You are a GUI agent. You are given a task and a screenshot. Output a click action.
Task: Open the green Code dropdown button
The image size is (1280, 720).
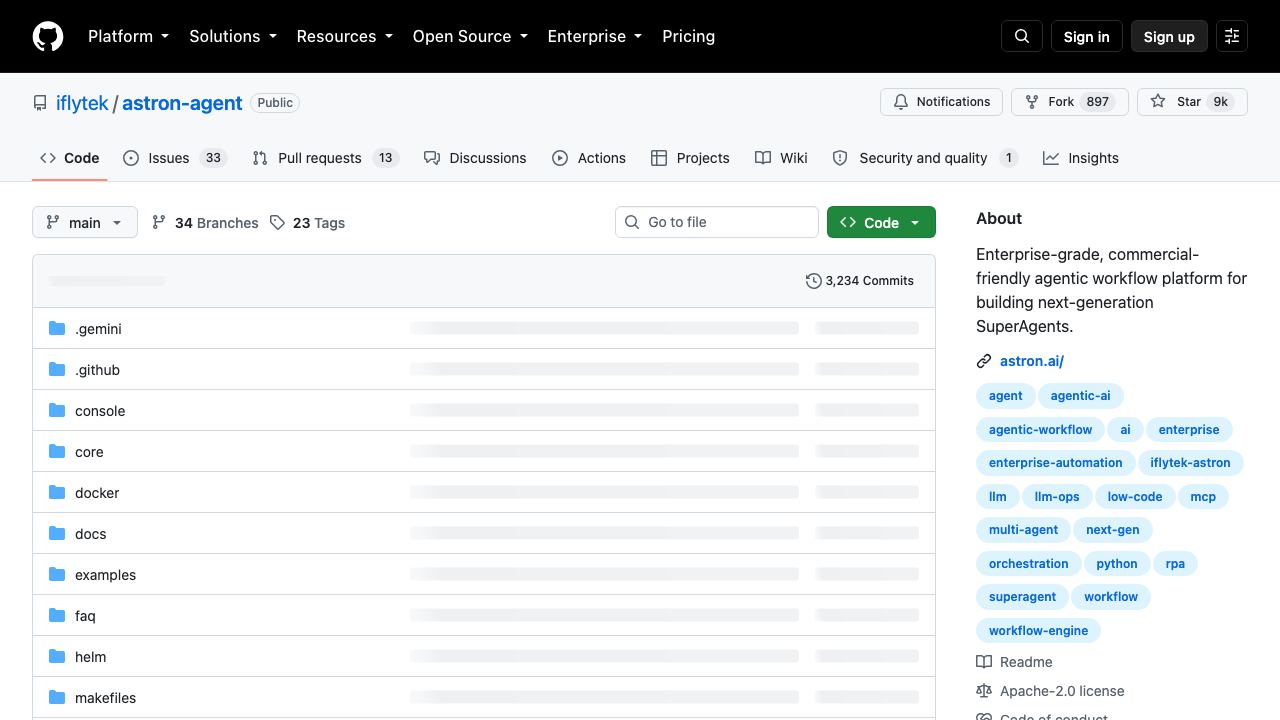(881, 222)
